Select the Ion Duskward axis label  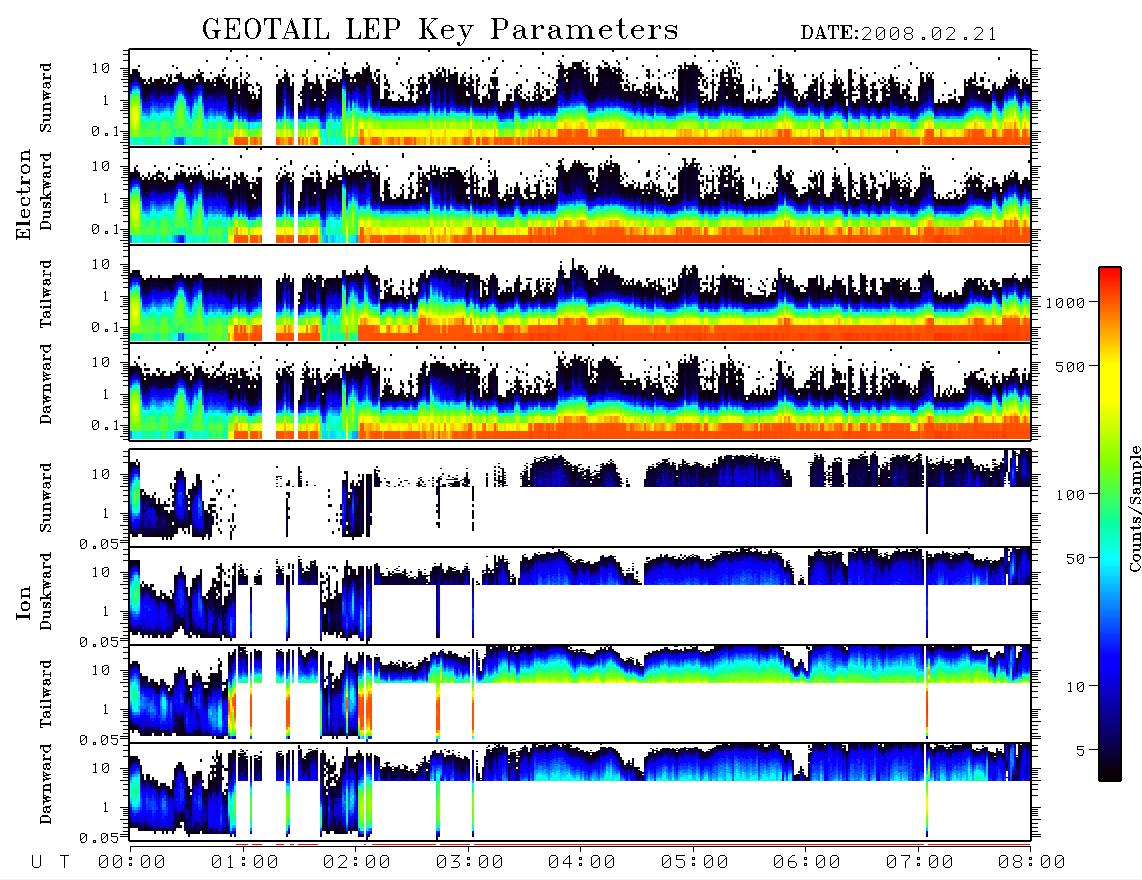coord(46,591)
